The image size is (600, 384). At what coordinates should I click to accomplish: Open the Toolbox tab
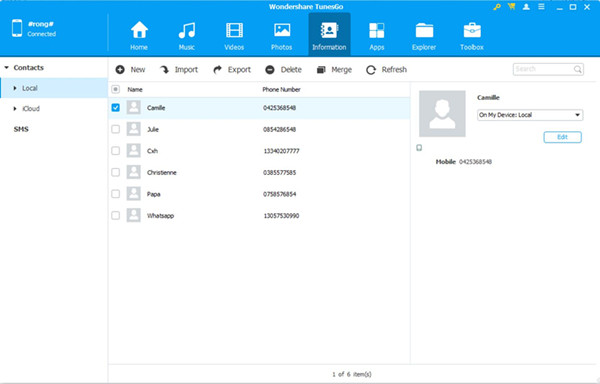click(x=472, y=36)
